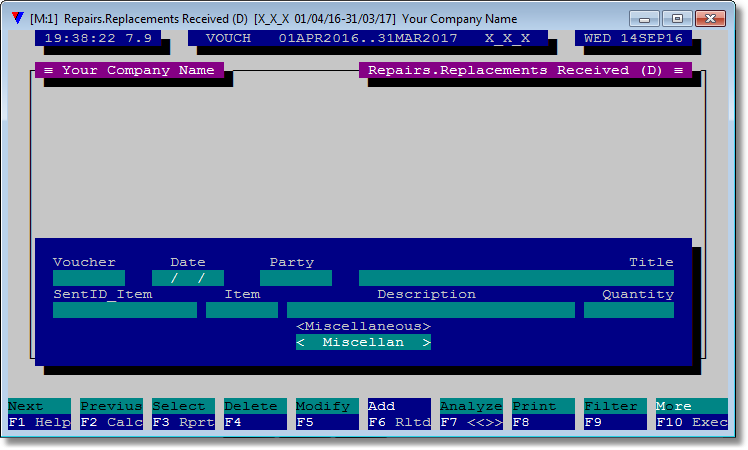
Task: Click into the Item input field
Action: (242, 310)
